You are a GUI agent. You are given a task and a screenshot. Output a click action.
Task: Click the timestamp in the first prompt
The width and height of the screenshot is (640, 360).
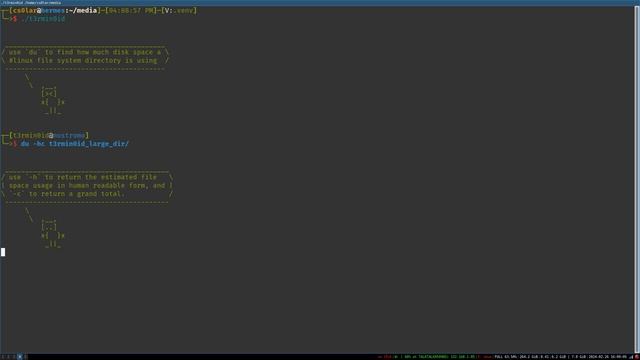coord(131,10)
